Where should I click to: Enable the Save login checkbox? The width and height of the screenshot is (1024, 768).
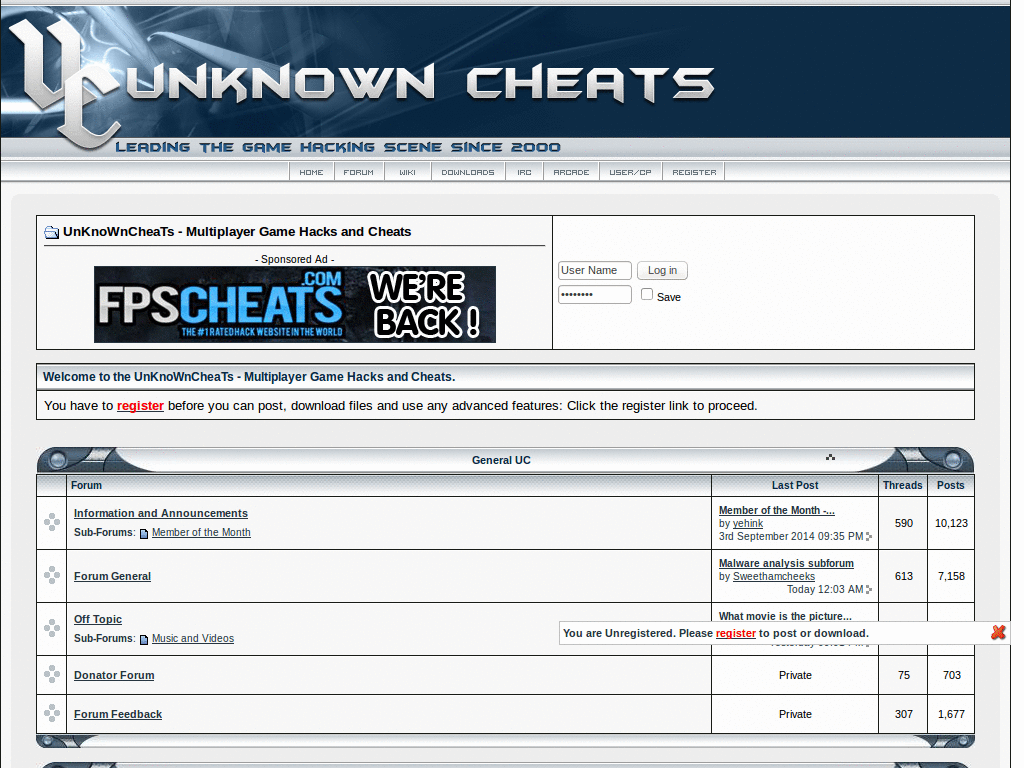646,293
